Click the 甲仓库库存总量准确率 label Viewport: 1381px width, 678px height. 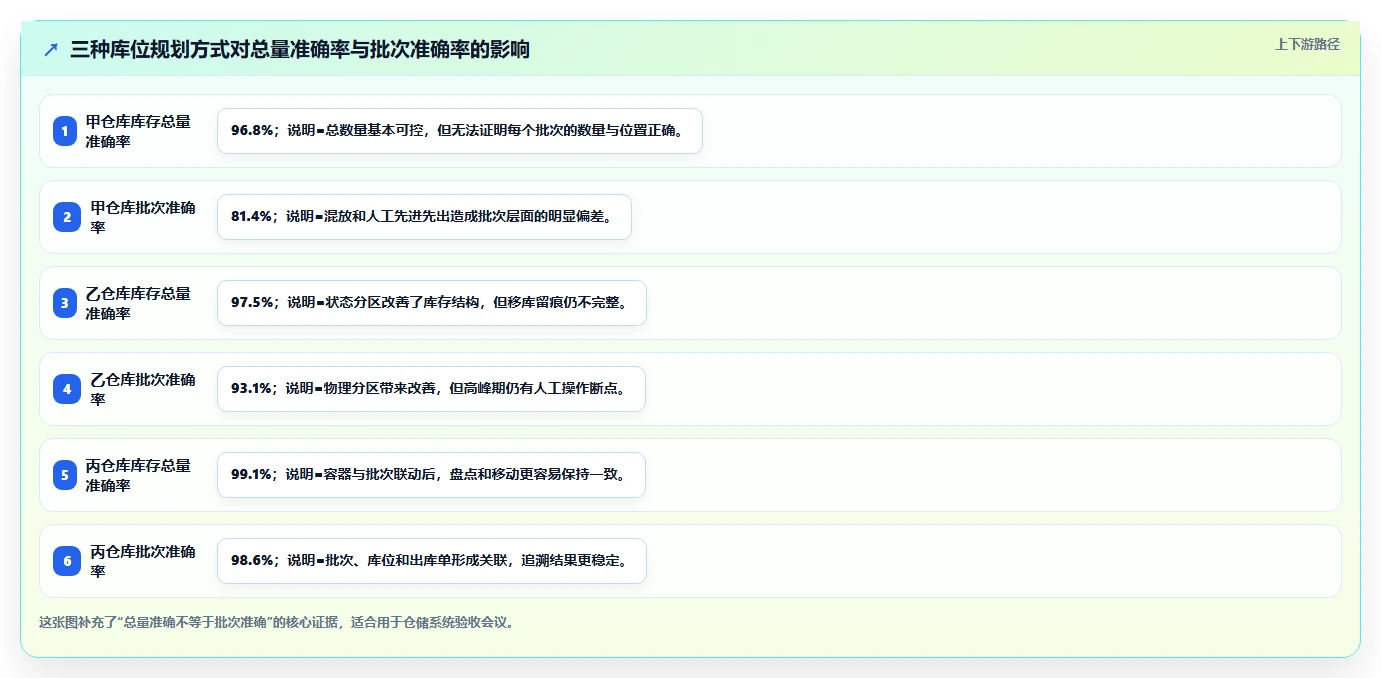[138, 131]
